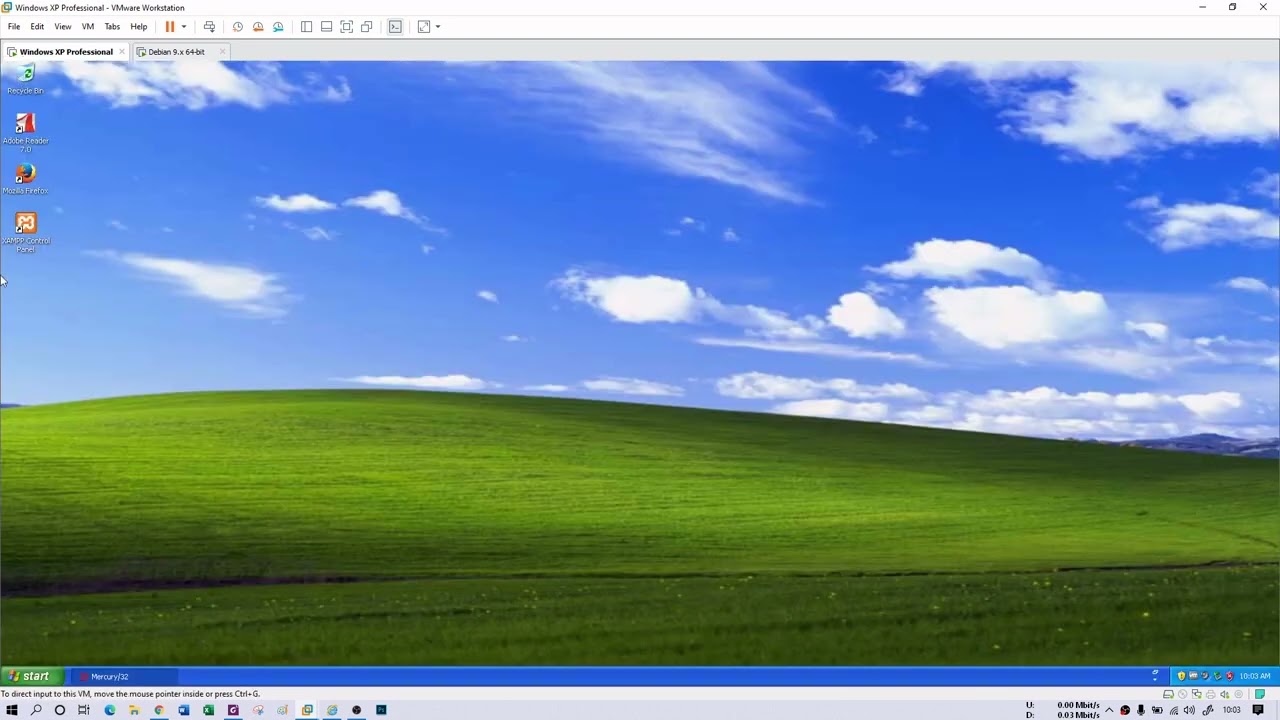Click the Mercury/32 taskbar button

point(126,676)
